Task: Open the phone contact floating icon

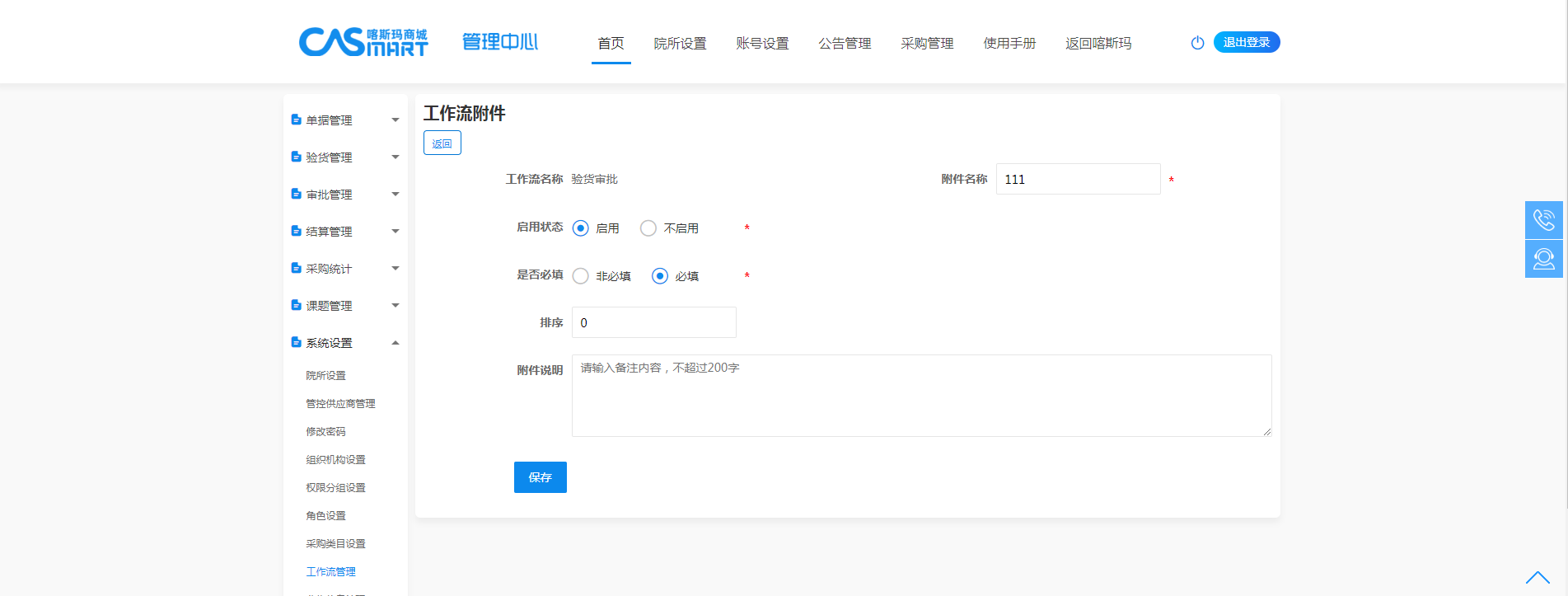Action: (1543, 220)
